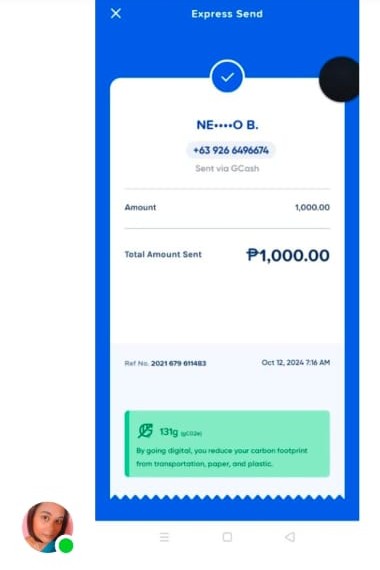
Task: Tap the ₱1,000.00 total amount sent
Action: coord(288,255)
